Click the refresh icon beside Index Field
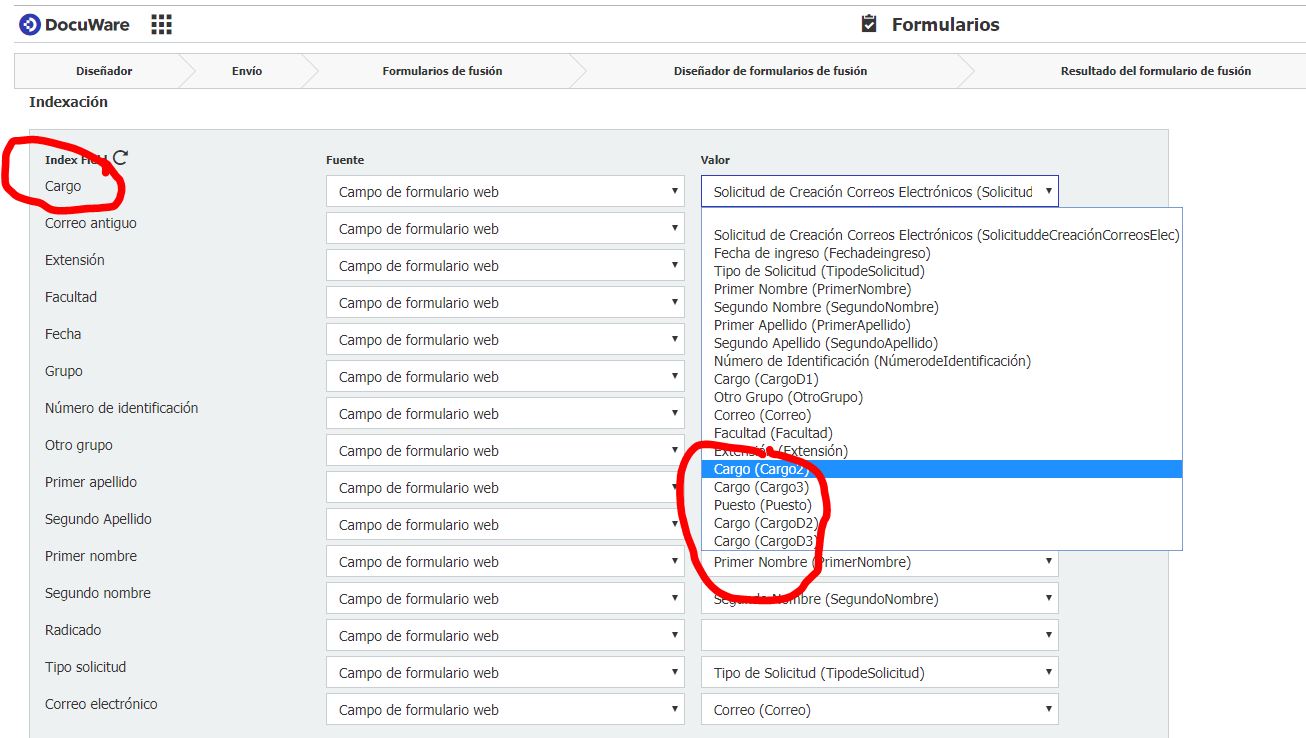Screen dimensions: 1306x738 [x=121, y=158]
